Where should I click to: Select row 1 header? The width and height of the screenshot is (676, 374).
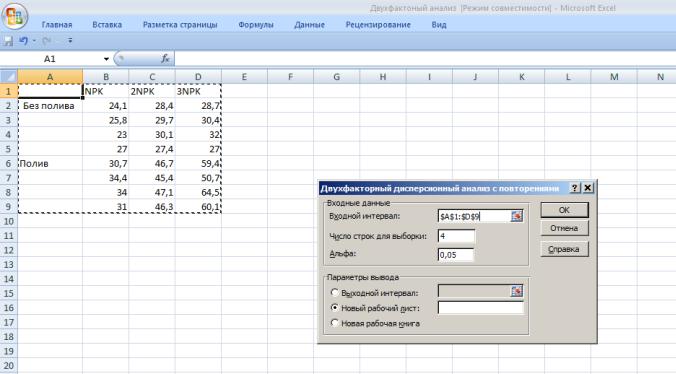(x=9, y=91)
